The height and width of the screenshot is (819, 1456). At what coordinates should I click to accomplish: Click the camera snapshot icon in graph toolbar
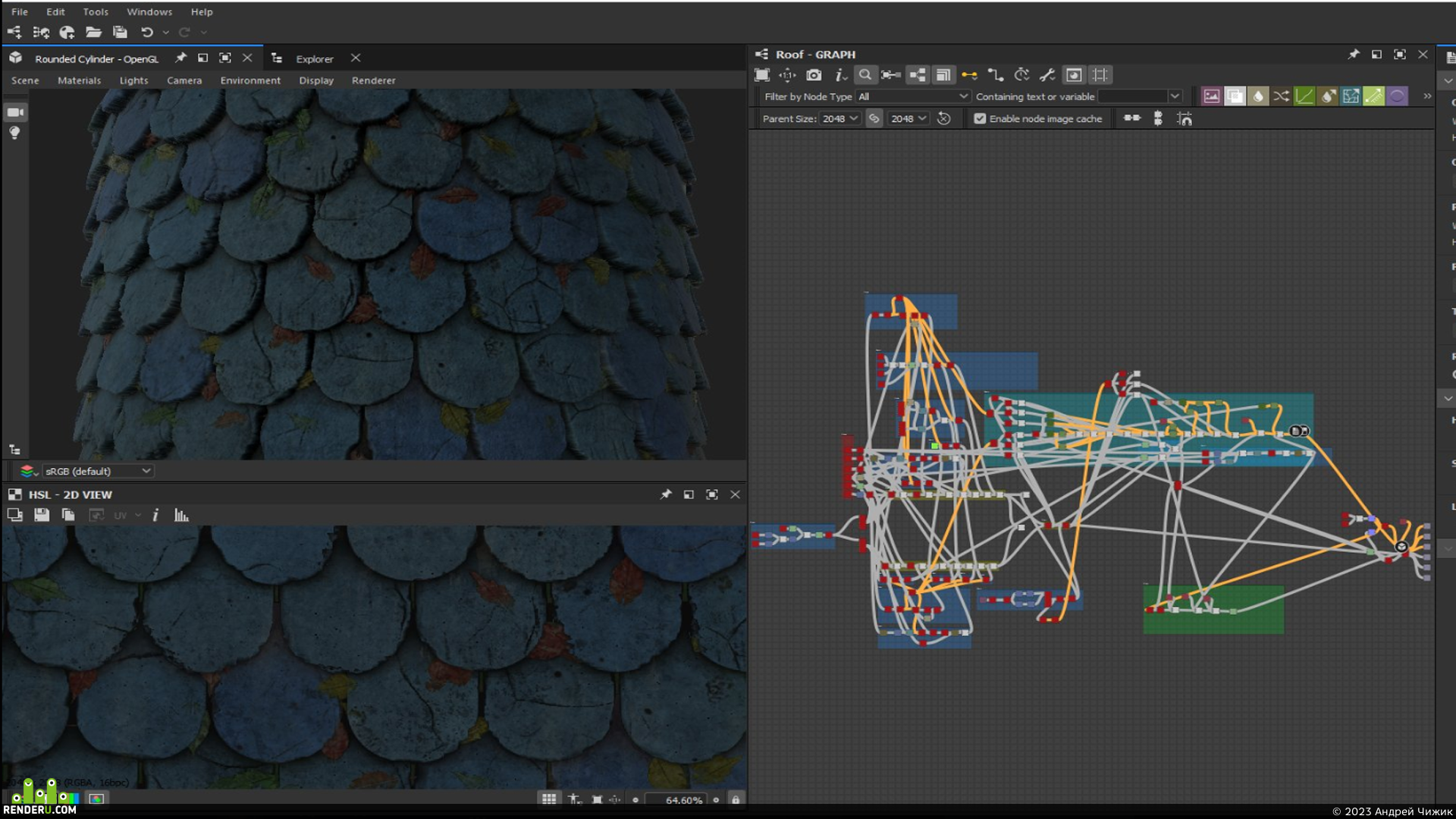pos(814,75)
